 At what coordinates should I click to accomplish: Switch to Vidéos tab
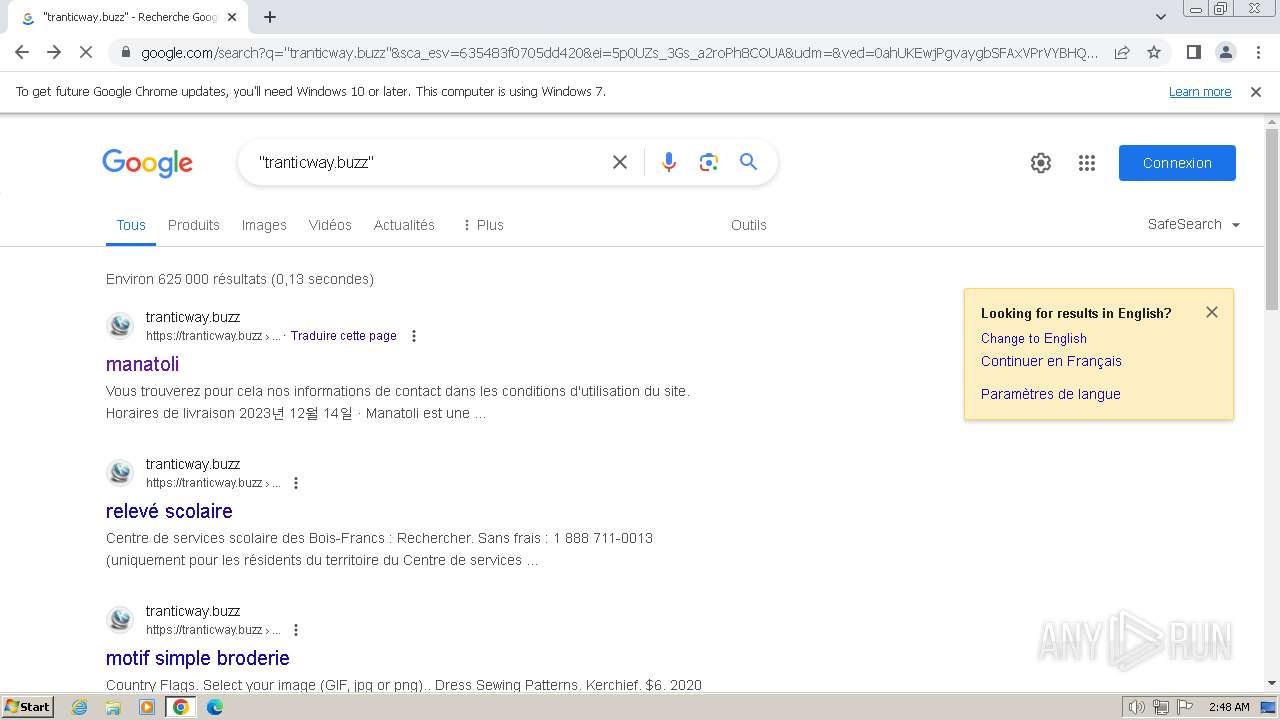330,225
